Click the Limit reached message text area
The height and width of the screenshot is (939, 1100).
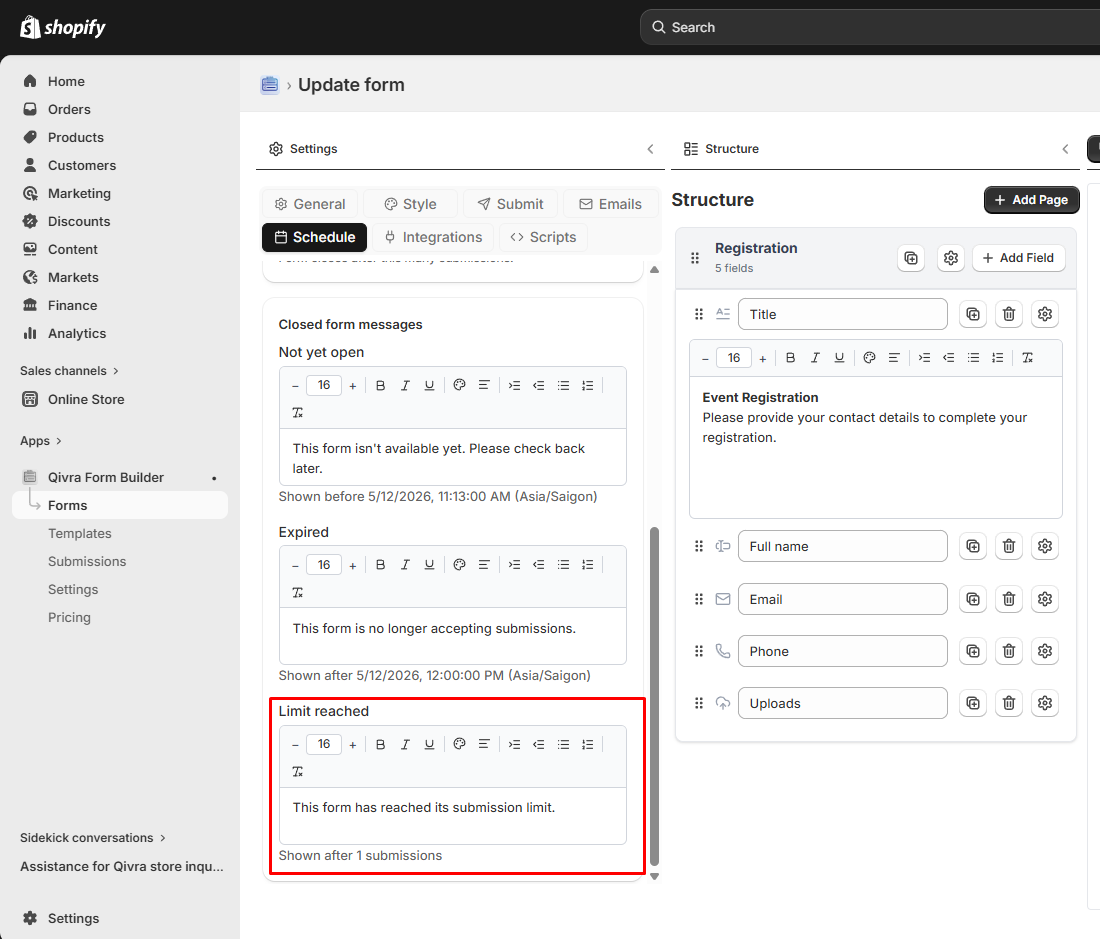coord(452,816)
